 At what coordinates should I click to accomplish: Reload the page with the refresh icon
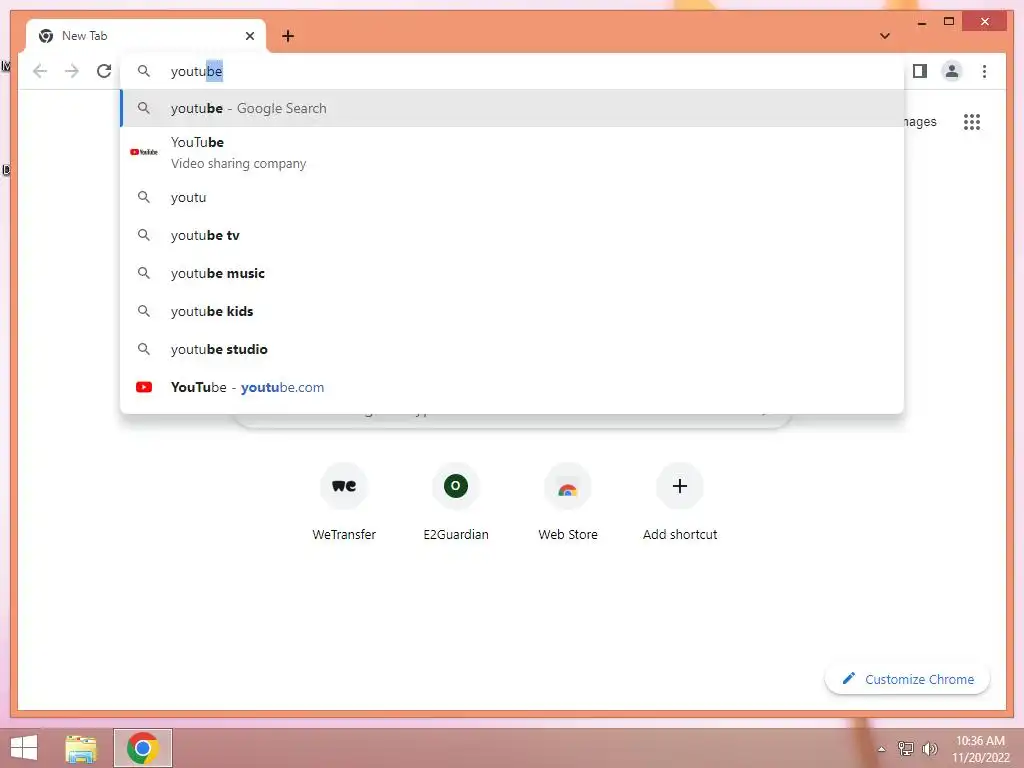coord(104,71)
